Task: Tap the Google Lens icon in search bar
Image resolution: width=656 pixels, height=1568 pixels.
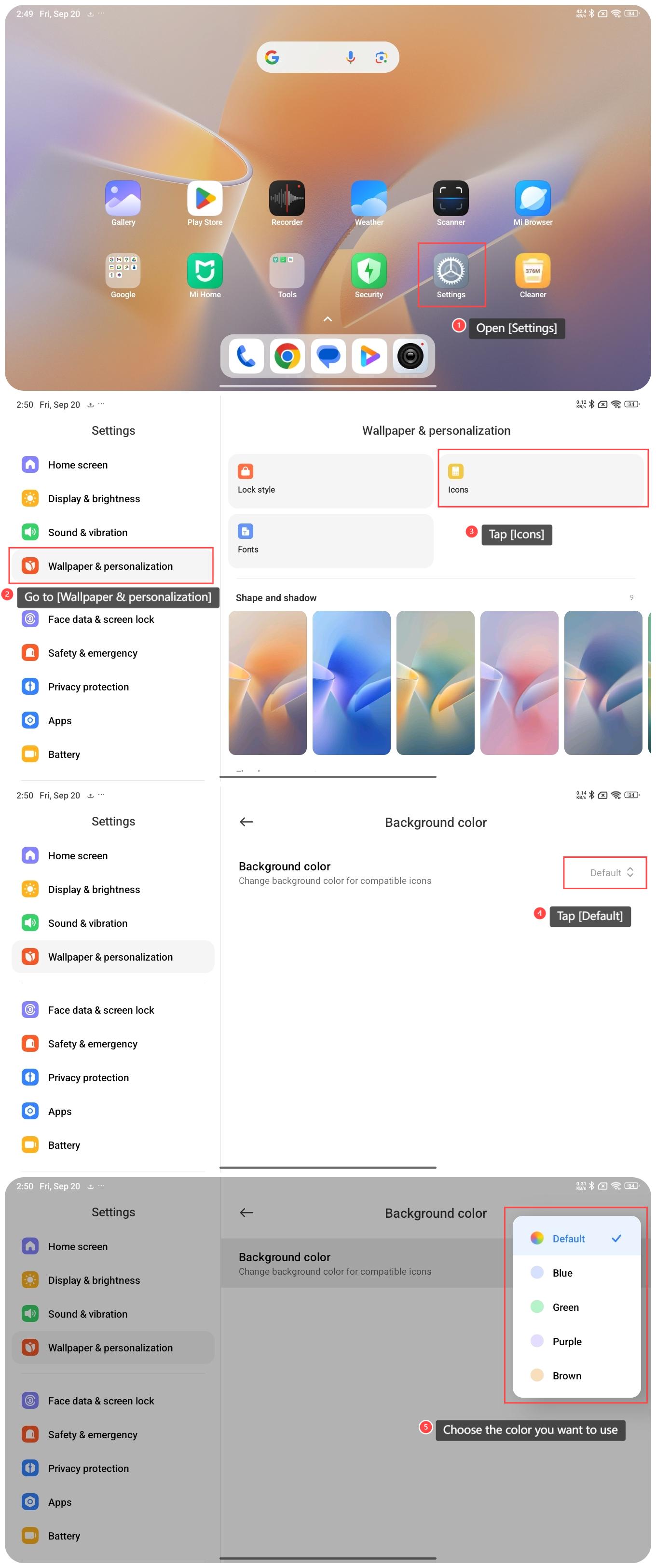Action: 381,57
